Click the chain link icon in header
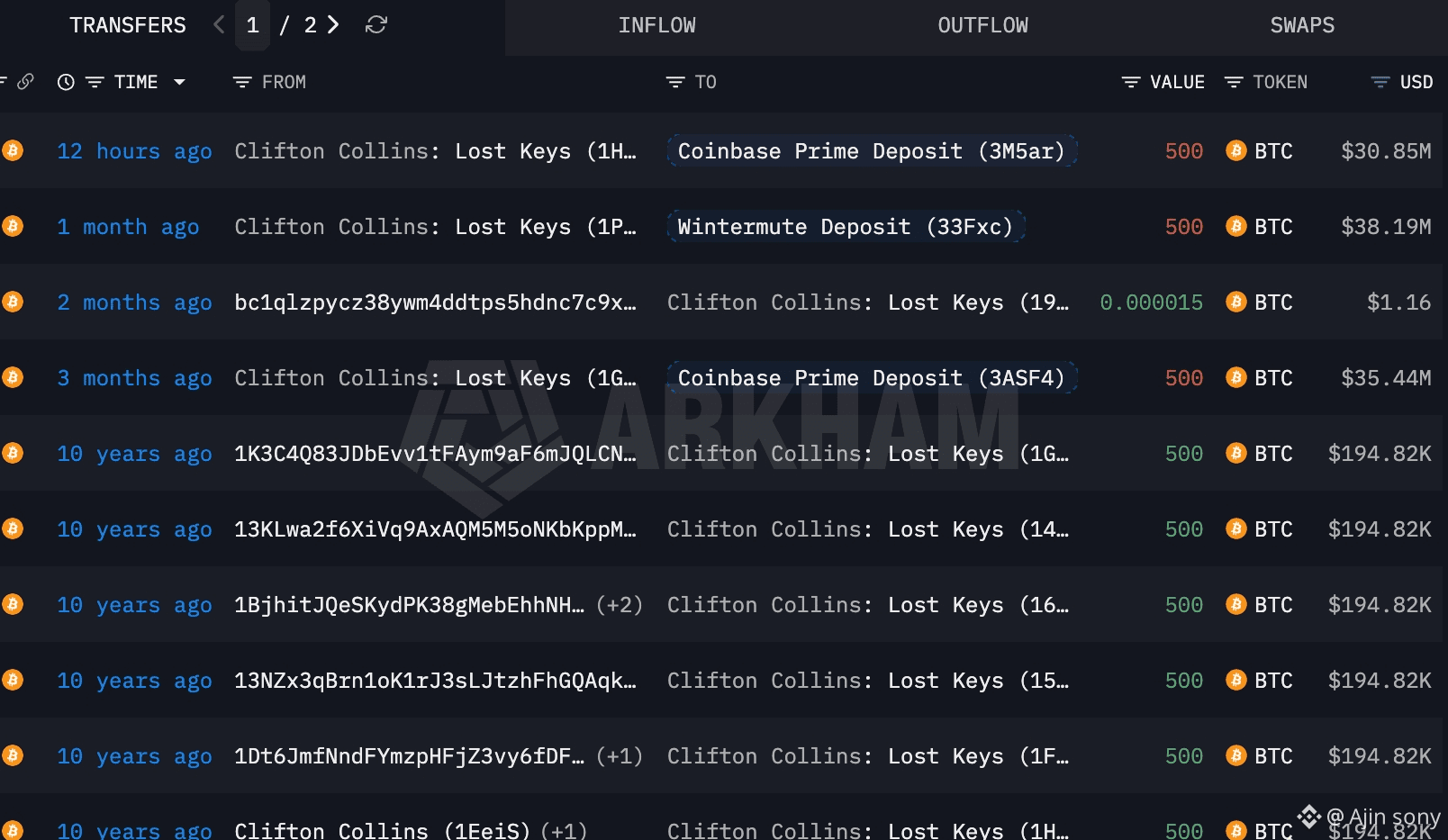This screenshot has height=840, width=1448. [25, 82]
